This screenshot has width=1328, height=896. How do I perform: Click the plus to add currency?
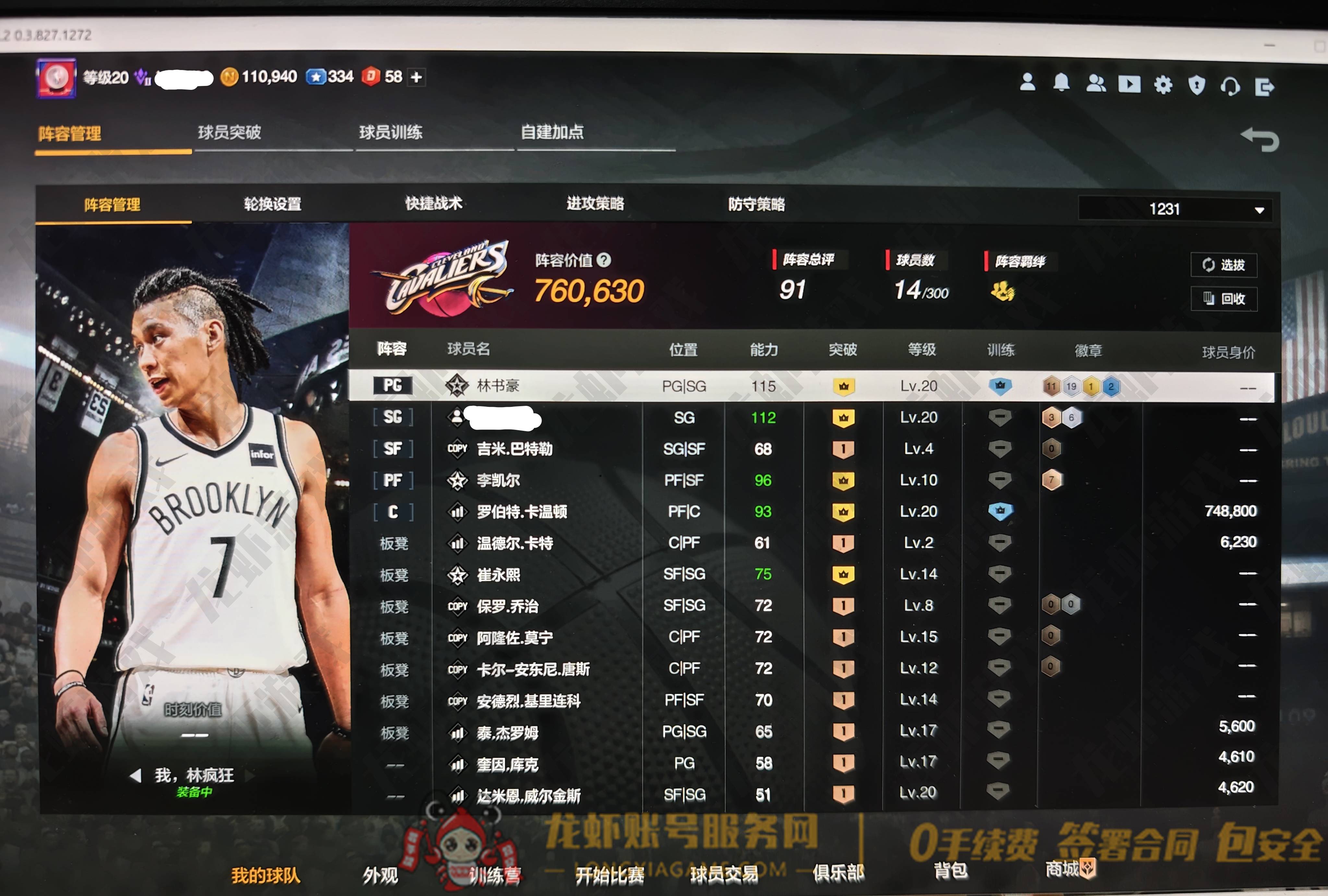[x=417, y=77]
